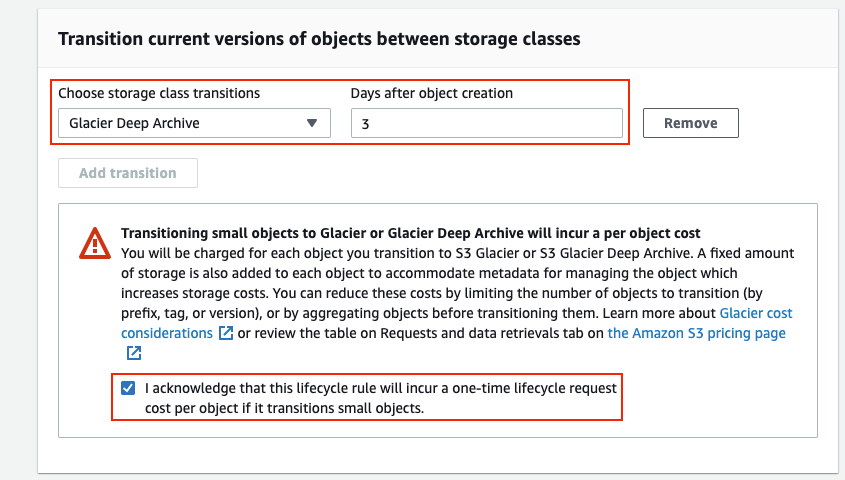Click the dropdown arrow beside Glacier Deep Archive

coord(312,123)
